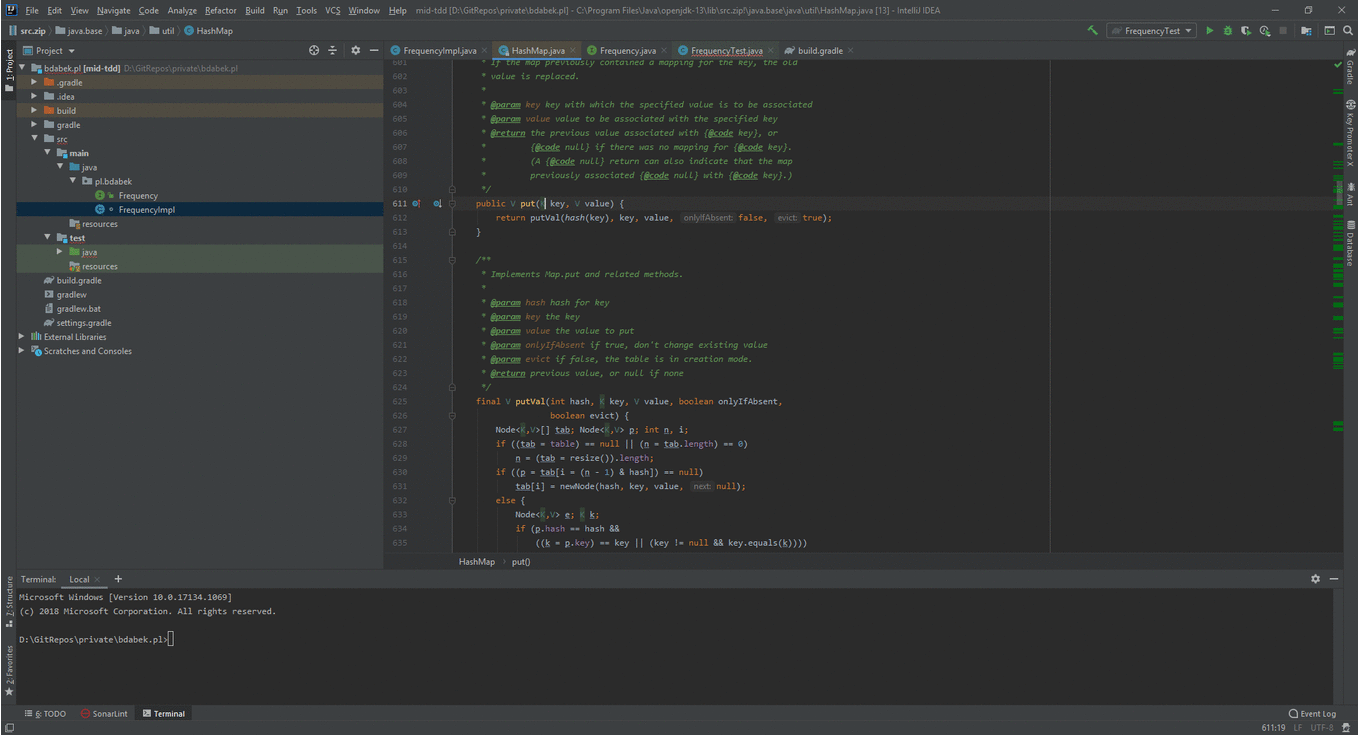This screenshot has width=1358, height=735.
Task: Open the VCS menu
Action: tap(333, 10)
